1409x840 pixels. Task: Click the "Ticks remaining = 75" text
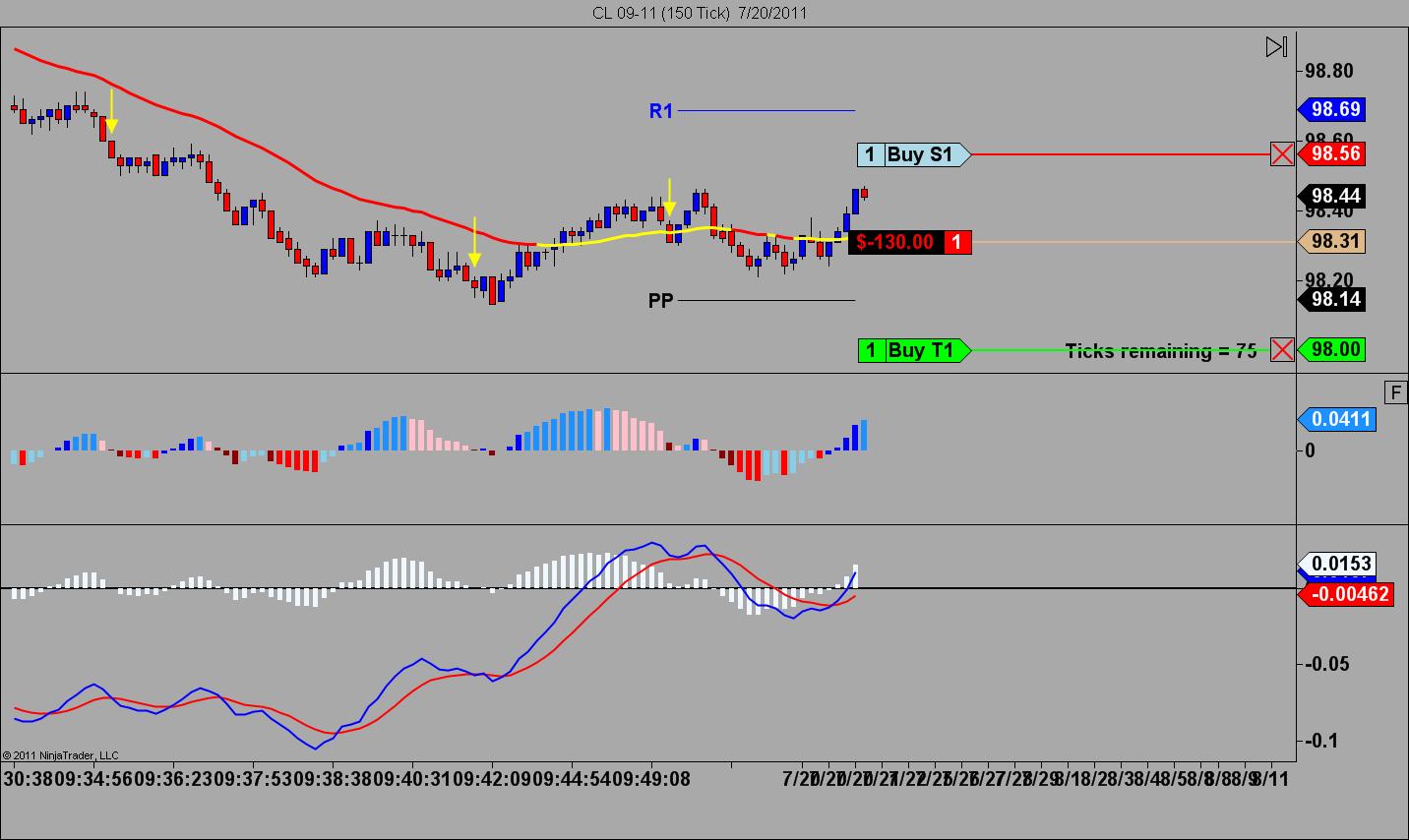pos(1161,350)
